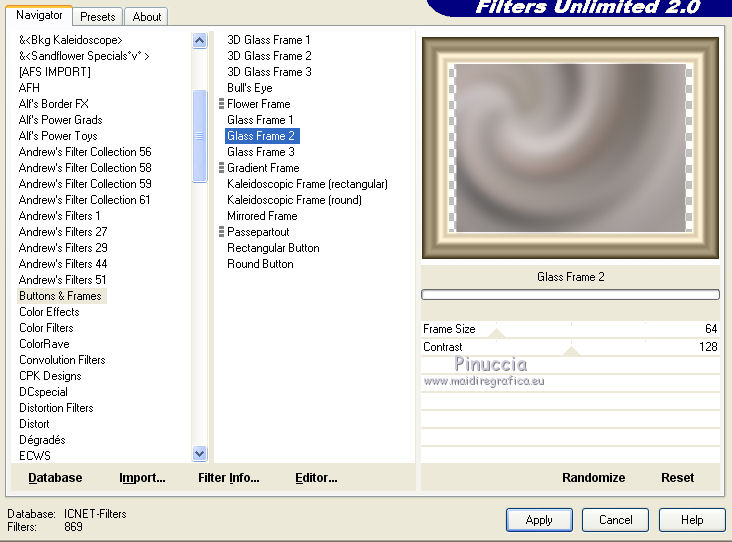Screen dimensions: 732x542
Task: Click the grip icon beside Gradient Frame
Action: pos(221,168)
